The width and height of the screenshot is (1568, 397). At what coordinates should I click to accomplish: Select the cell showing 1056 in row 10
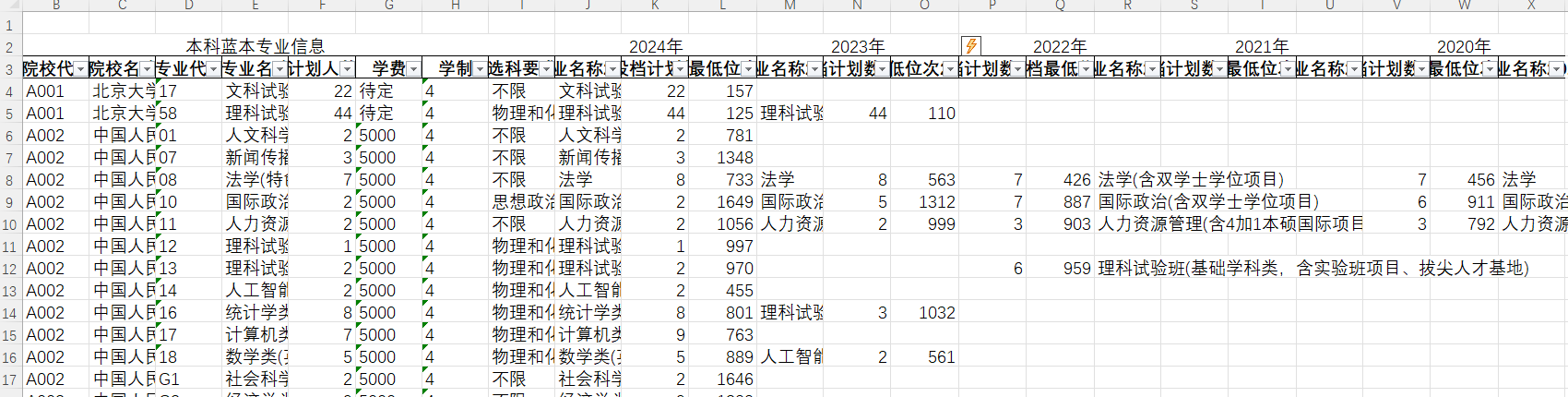(722, 224)
